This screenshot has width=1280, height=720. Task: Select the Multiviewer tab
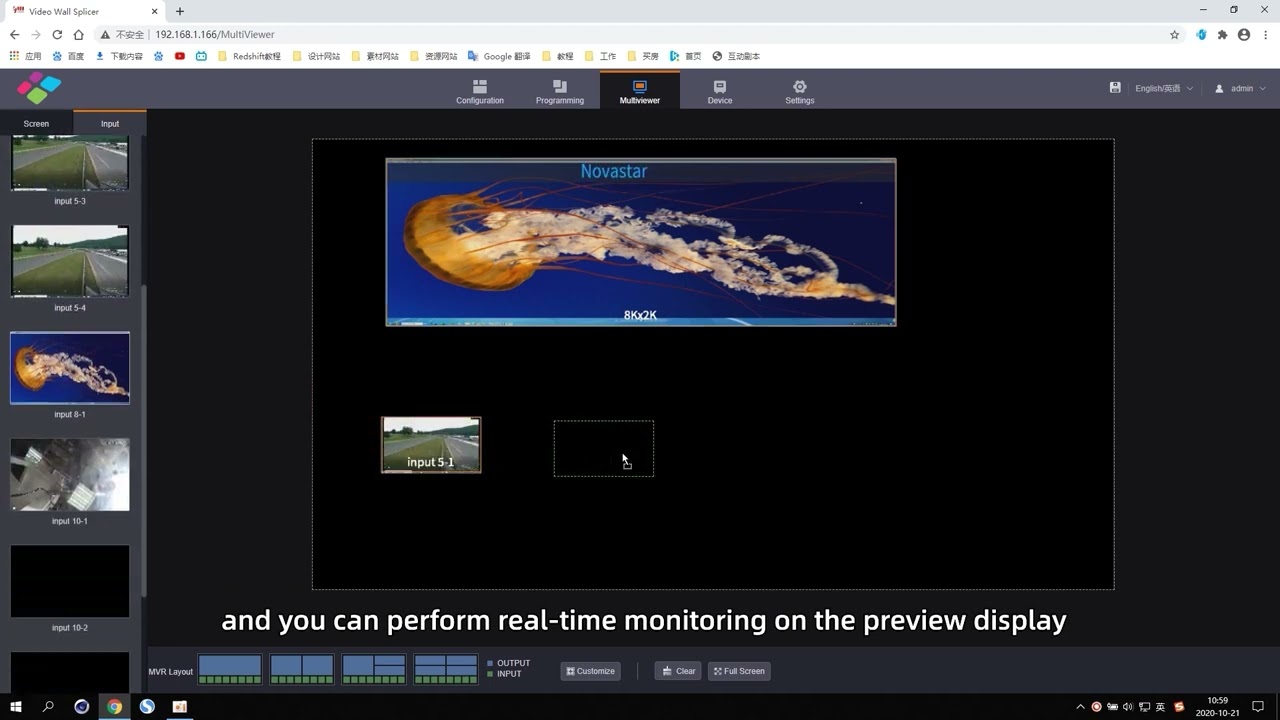(640, 91)
